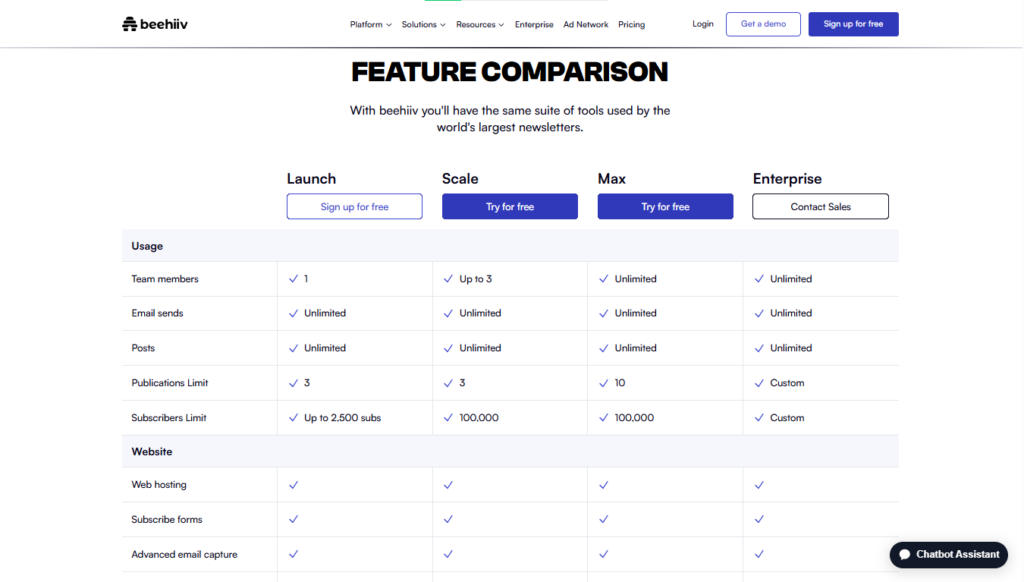
Task: Click checkmark for Enterprise Advanced email capture
Action: [759, 554]
